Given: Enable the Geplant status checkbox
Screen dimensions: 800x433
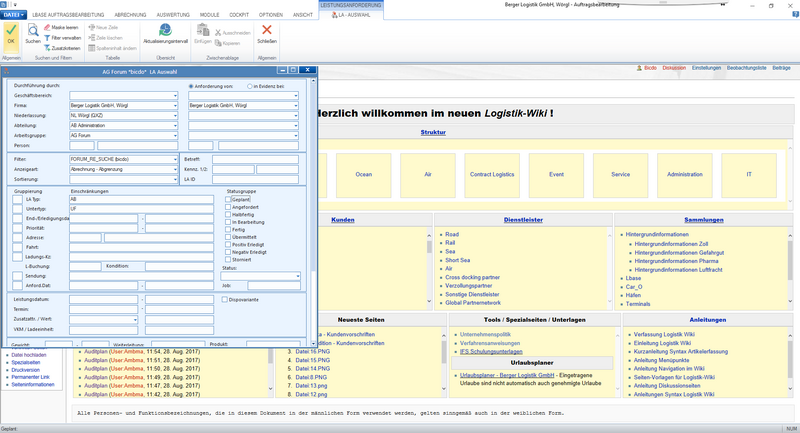Looking at the screenshot, I should (228, 199).
